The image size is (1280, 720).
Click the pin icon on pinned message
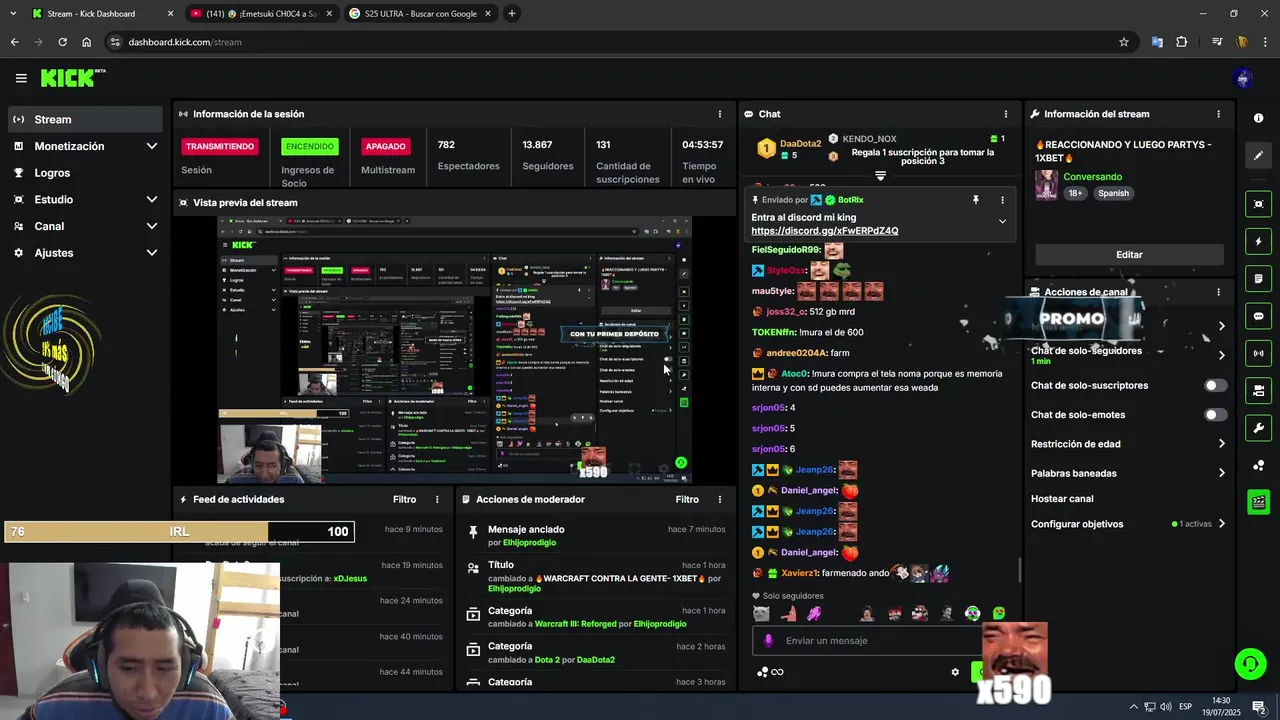(x=976, y=200)
